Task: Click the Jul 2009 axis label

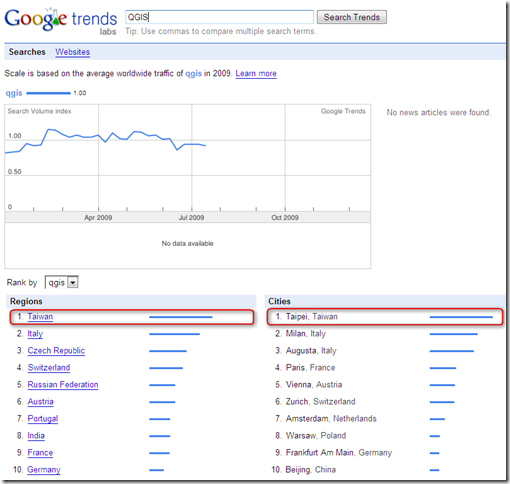Action: pyautogui.click(x=191, y=218)
